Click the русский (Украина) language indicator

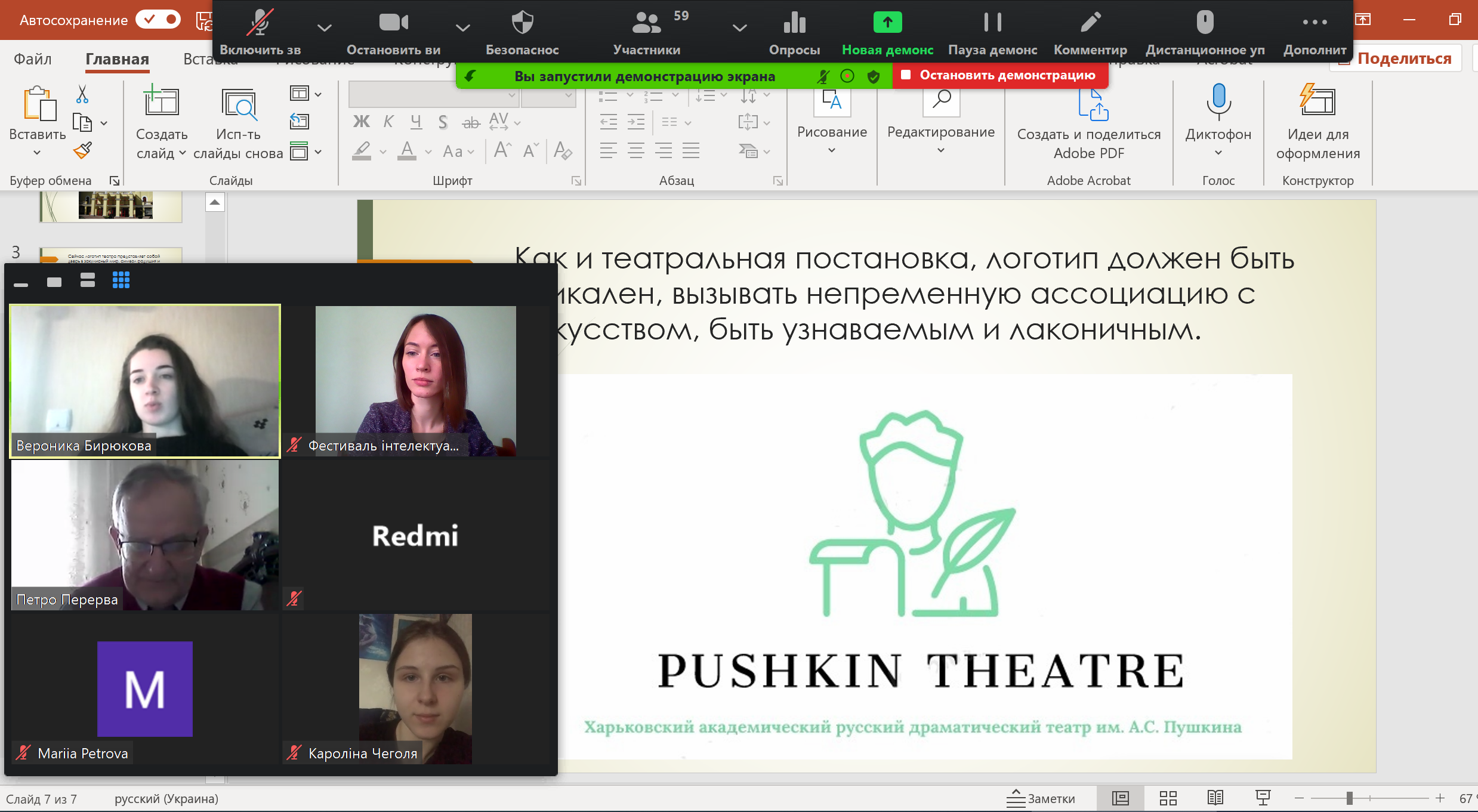166,799
